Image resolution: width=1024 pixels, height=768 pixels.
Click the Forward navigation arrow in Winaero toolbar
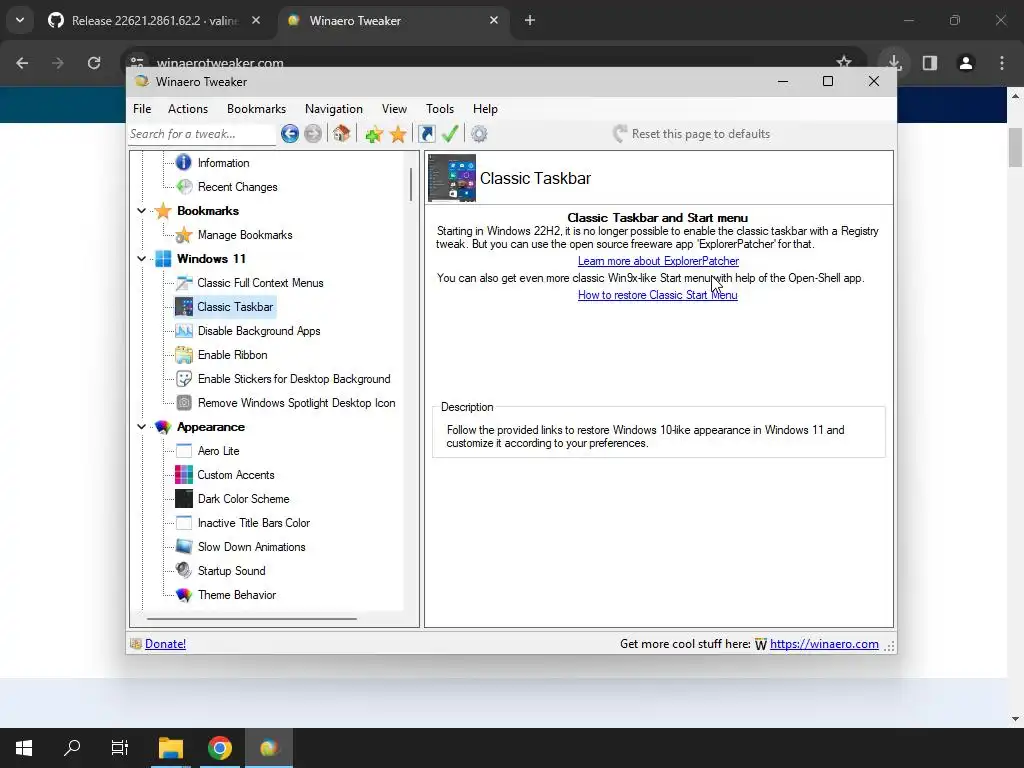point(313,134)
